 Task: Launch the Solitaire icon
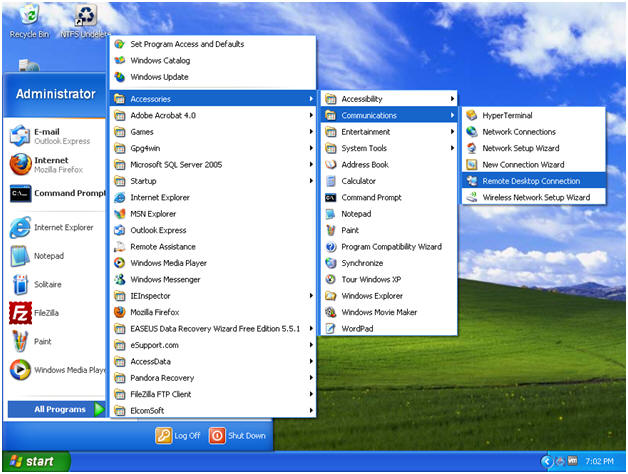pos(20,284)
